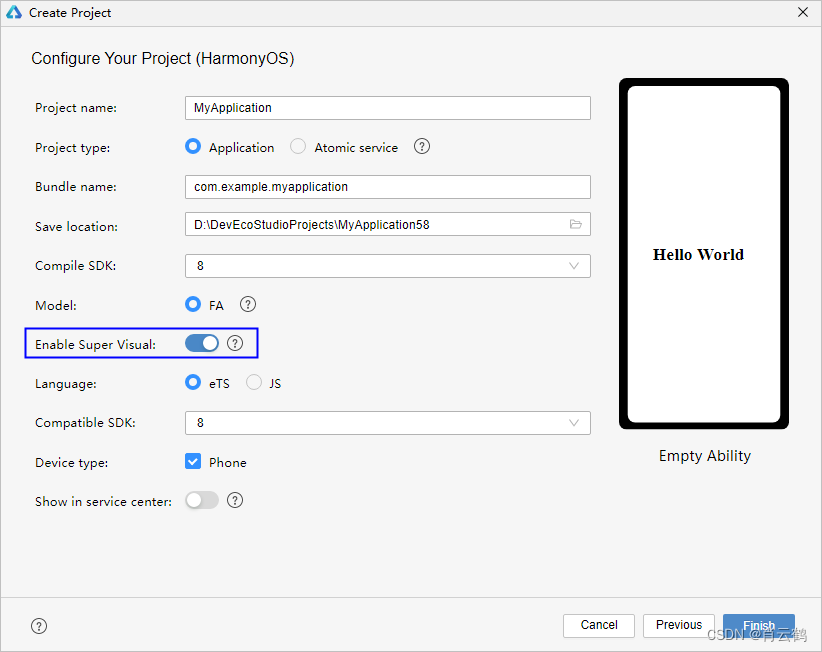This screenshot has width=822, height=652.
Task: Open the Compatible SDK dropdown
Action: 388,423
